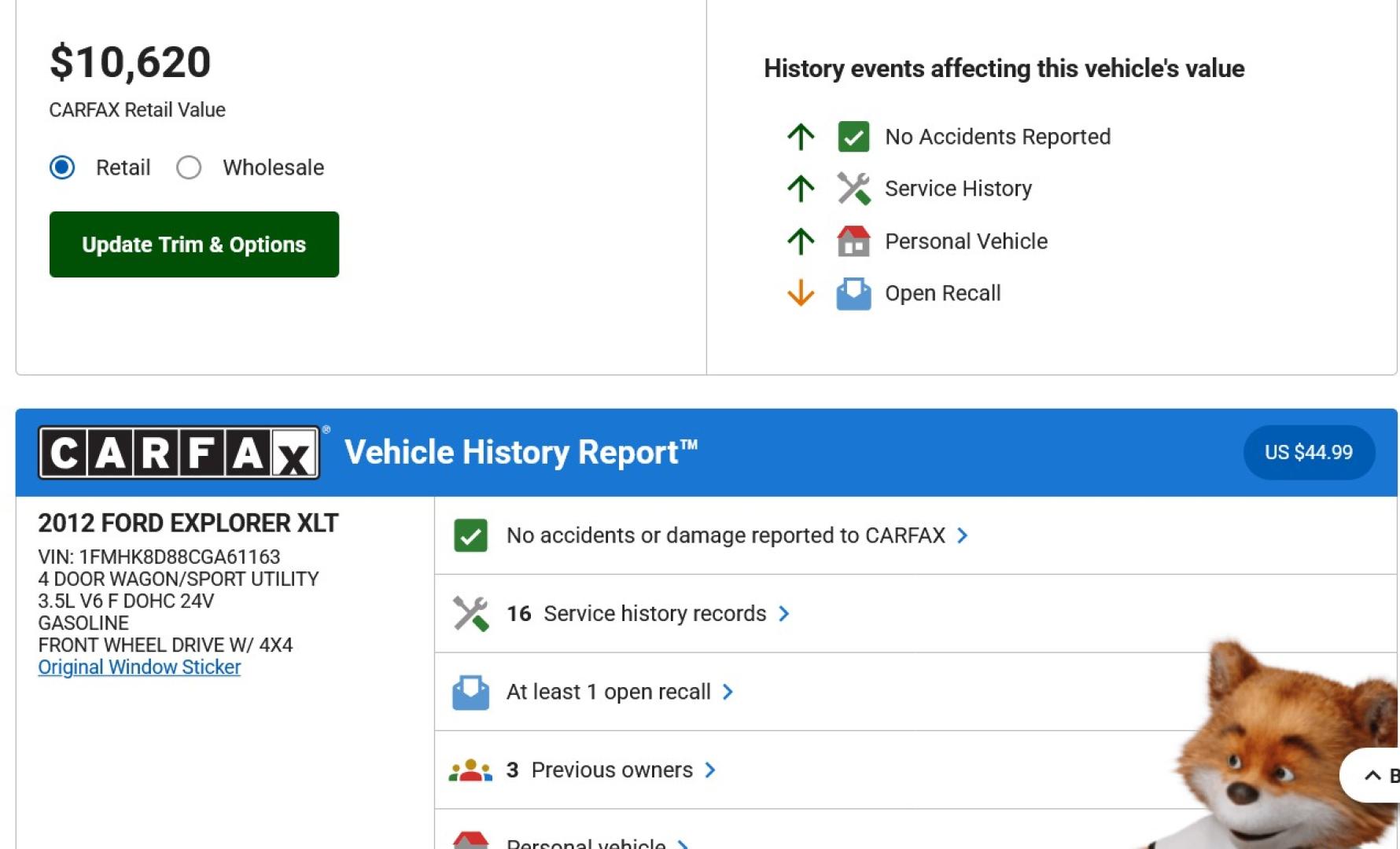Click the US $44.99 price button
Viewport: 1400px width, 849px height.
pyautogui.click(x=1308, y=453)
